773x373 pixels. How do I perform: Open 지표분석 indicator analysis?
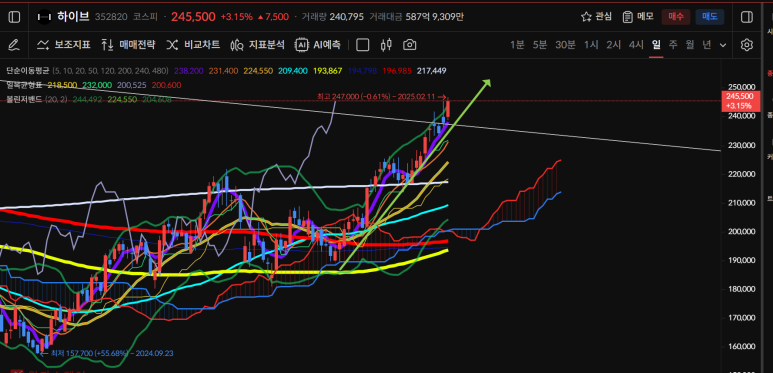(257, 45)
